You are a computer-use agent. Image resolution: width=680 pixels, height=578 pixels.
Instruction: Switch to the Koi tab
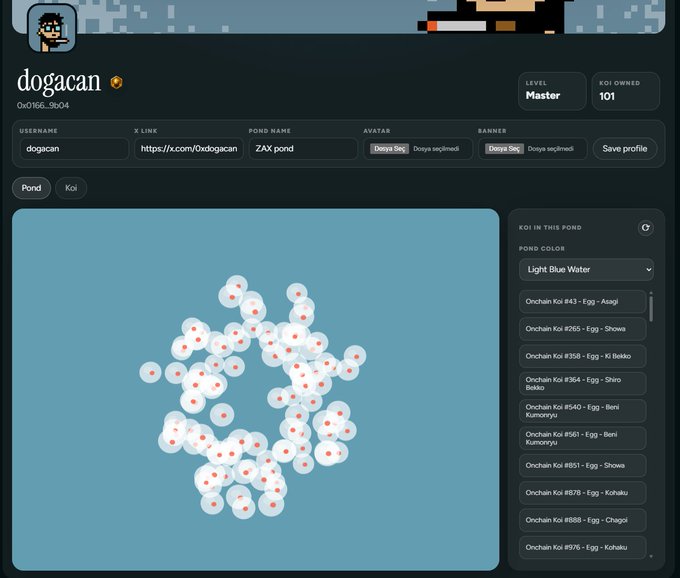pos(71,188)
